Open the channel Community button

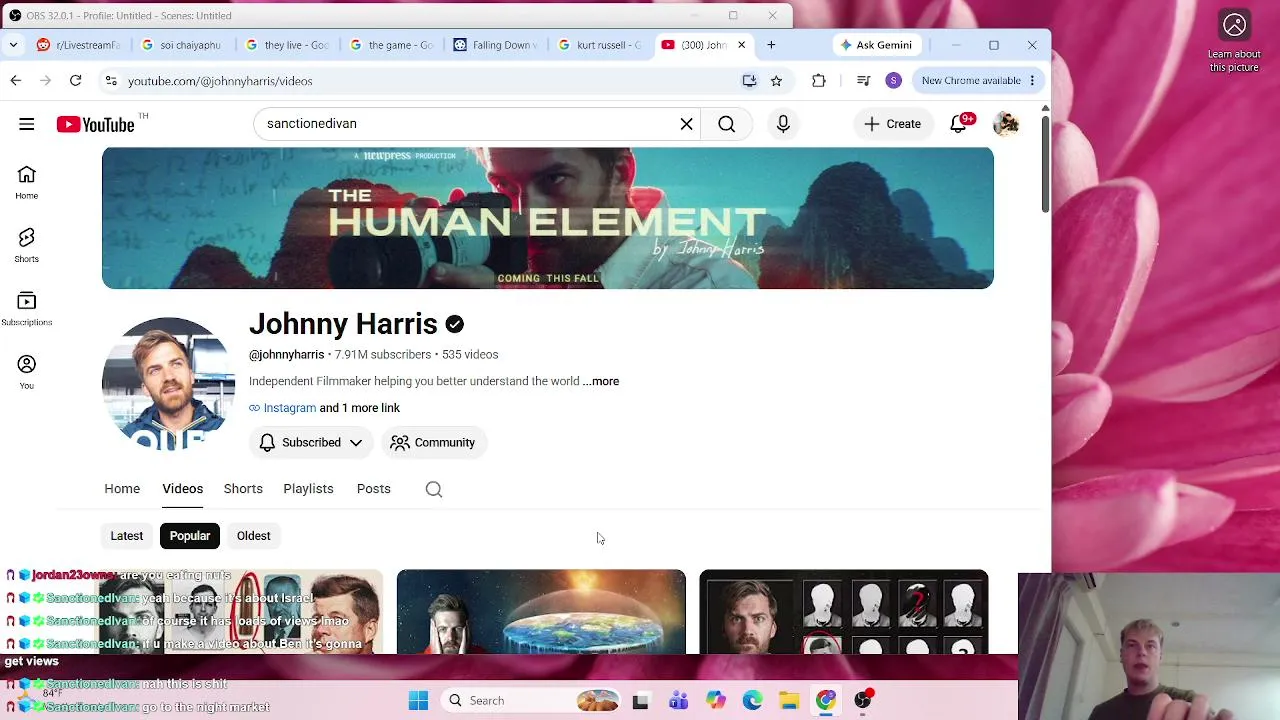433,443
